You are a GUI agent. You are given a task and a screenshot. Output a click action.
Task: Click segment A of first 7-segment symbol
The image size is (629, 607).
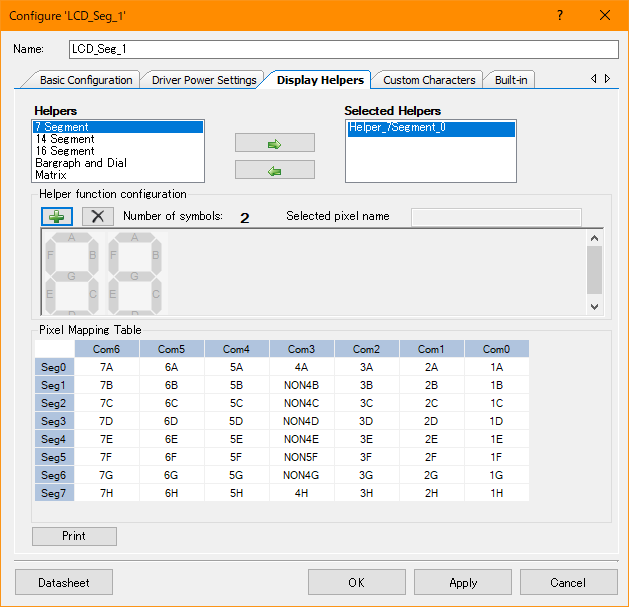pyautogui.click(x=71, y=237)
